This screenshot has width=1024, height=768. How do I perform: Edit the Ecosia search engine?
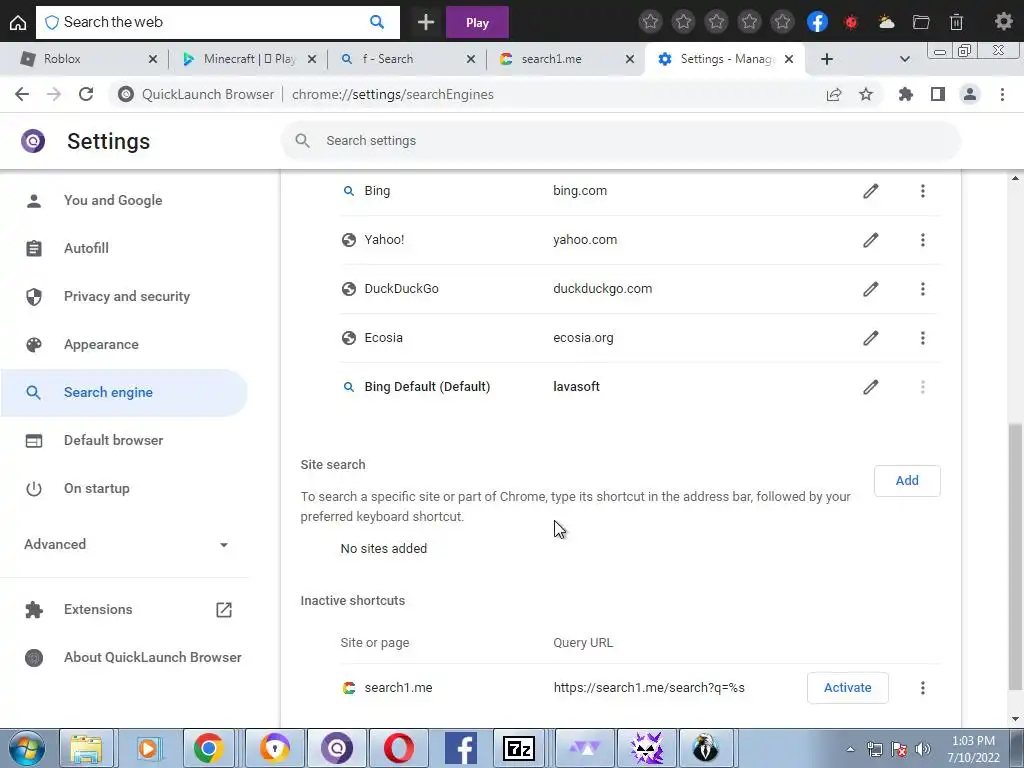871,338
